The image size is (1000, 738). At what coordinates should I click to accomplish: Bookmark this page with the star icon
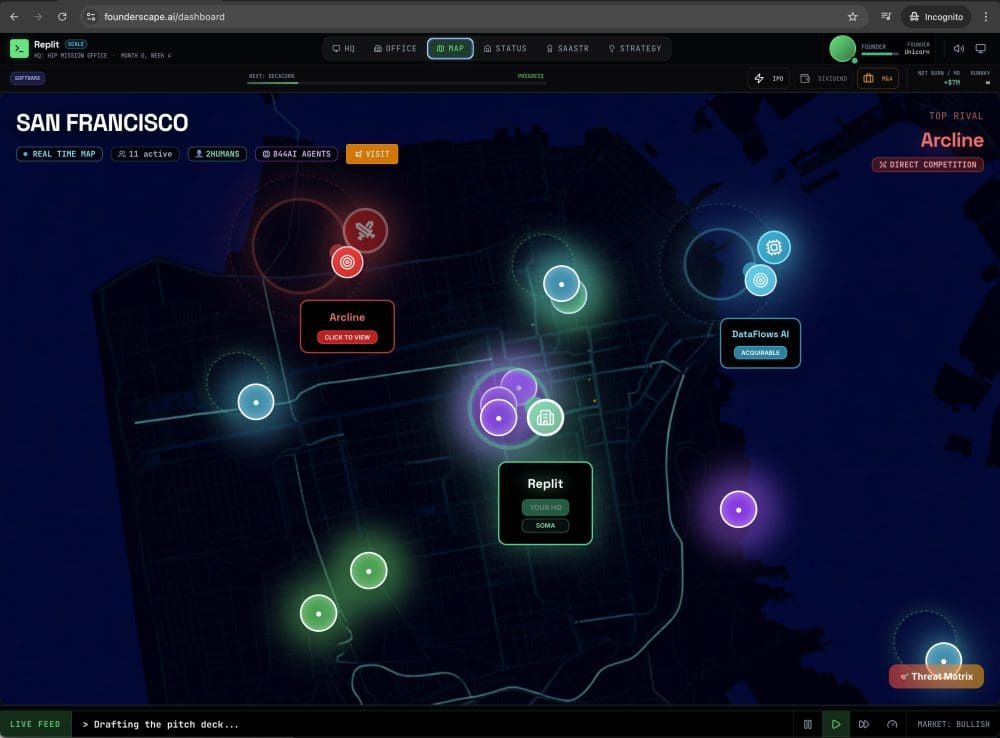coord(853,17)
